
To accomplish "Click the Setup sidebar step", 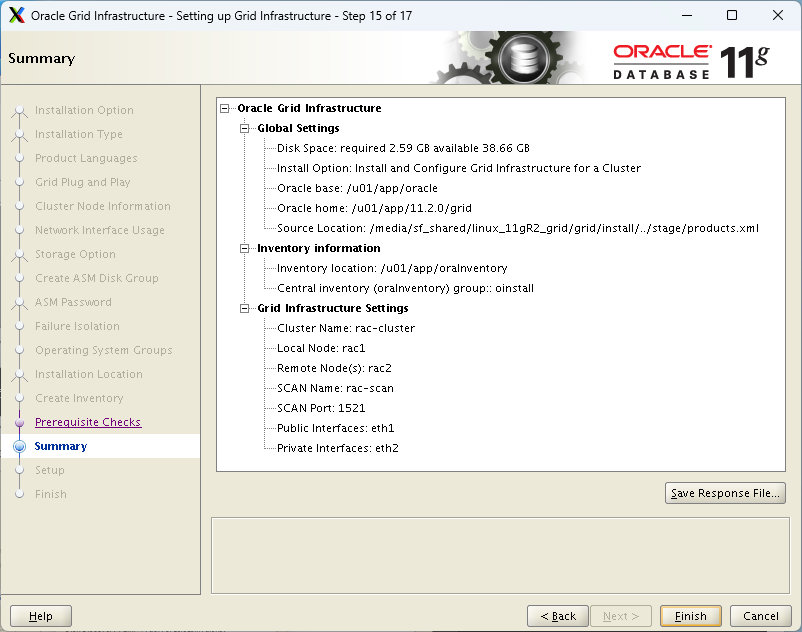I will click(50, 470).
